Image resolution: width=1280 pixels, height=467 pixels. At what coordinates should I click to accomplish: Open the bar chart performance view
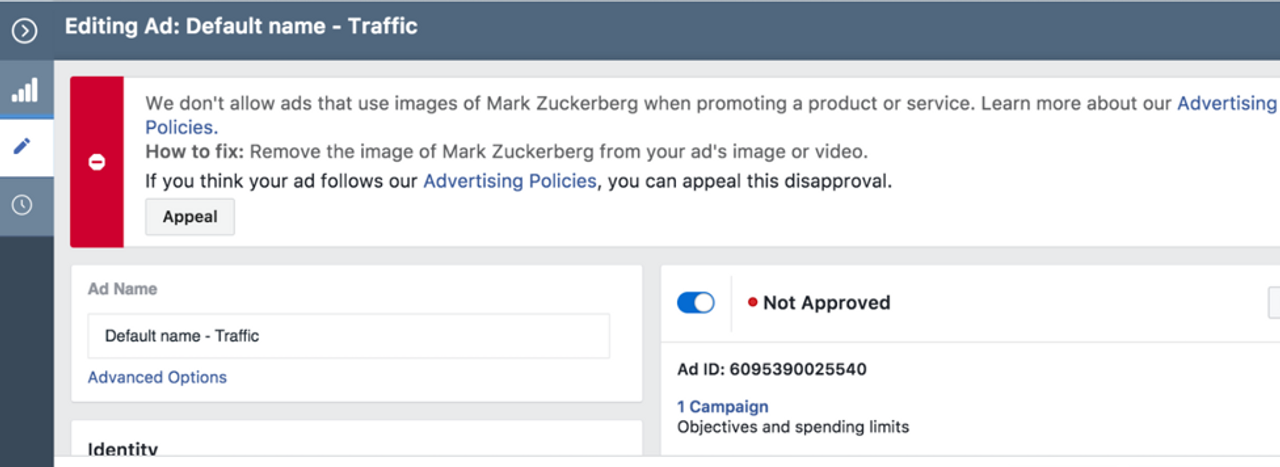24,91
